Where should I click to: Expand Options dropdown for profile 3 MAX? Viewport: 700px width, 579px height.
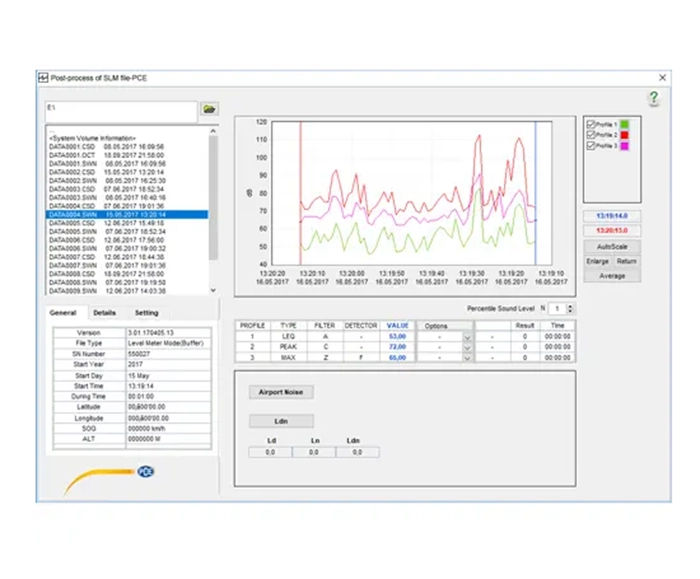[x=466, y=357]
